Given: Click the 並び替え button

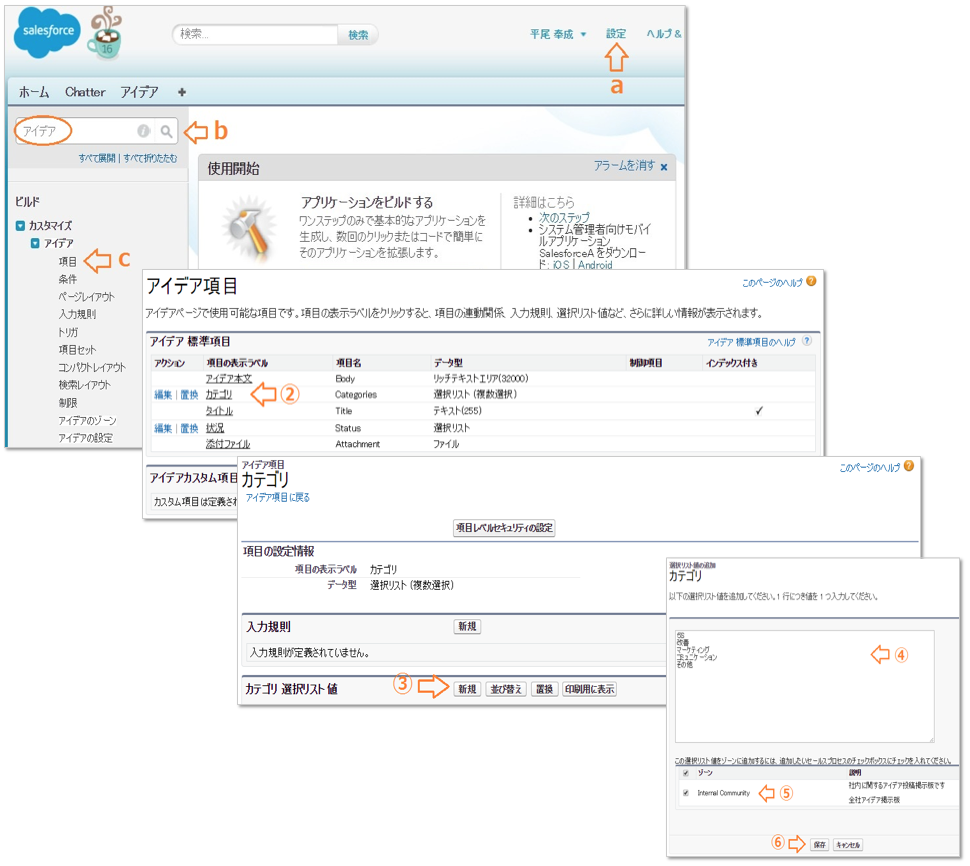Looking at the screenshot, I should tap(505, 689).
